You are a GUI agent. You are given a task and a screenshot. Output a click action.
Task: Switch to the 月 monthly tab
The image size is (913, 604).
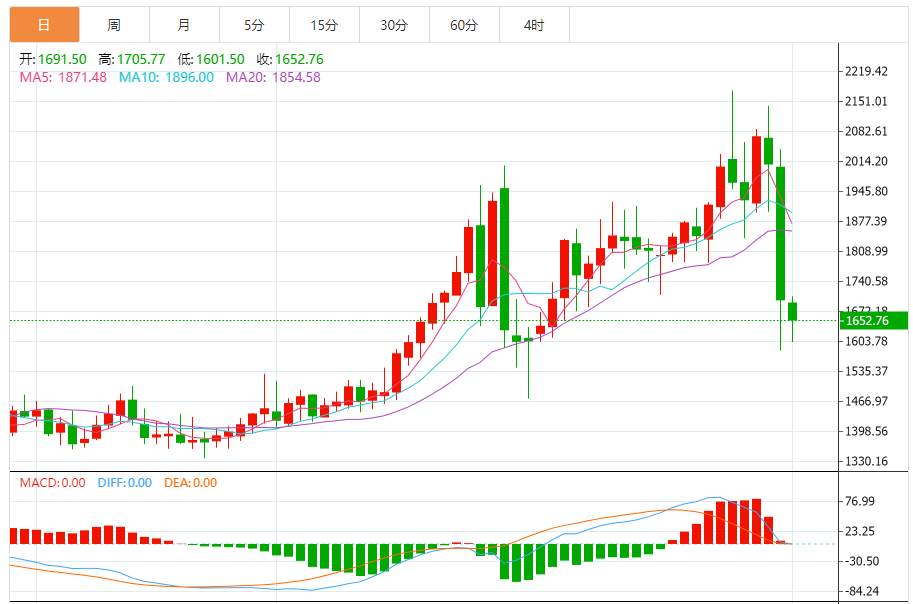pos(184,25)
